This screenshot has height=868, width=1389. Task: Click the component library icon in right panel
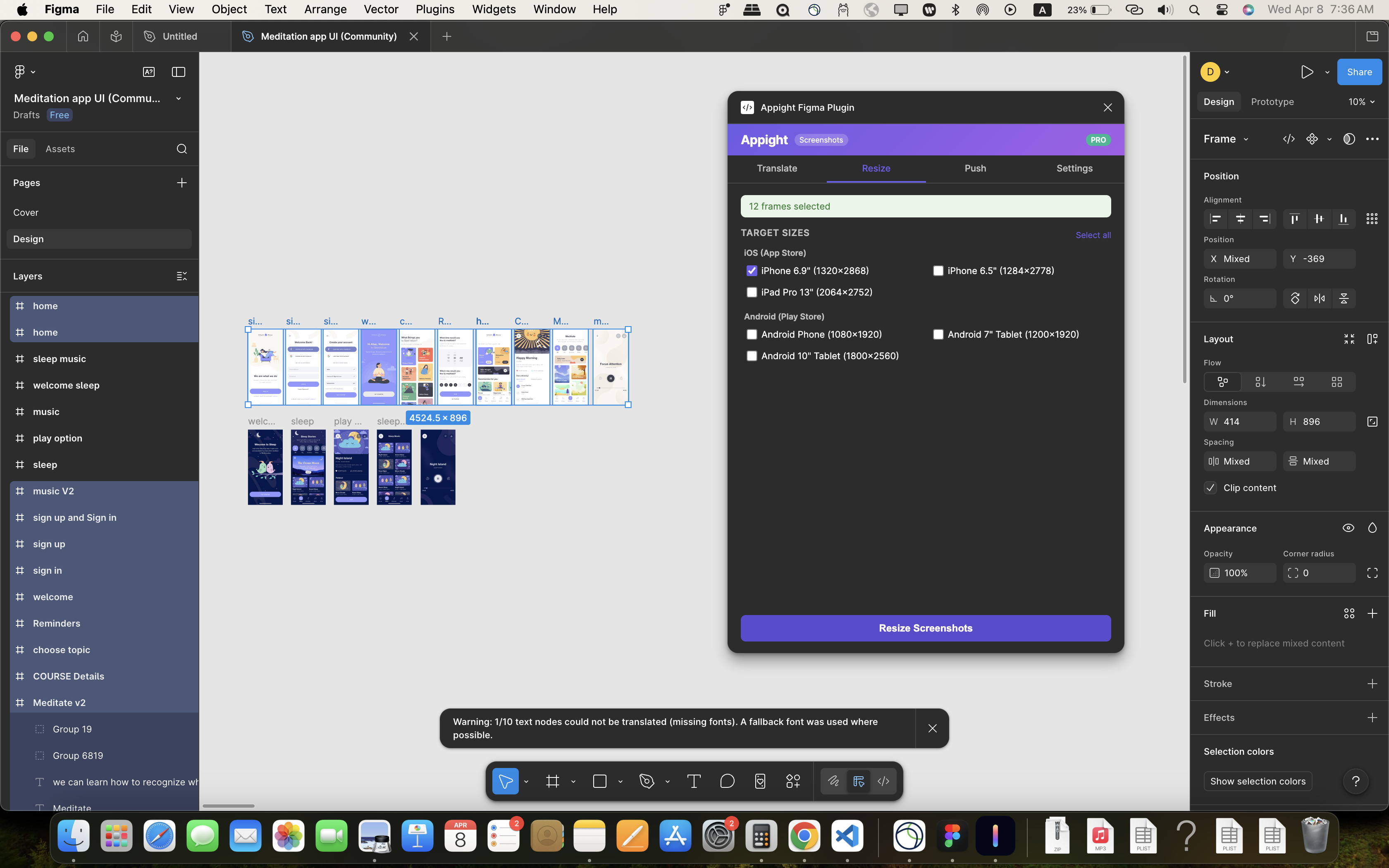tap(1313, 138)
